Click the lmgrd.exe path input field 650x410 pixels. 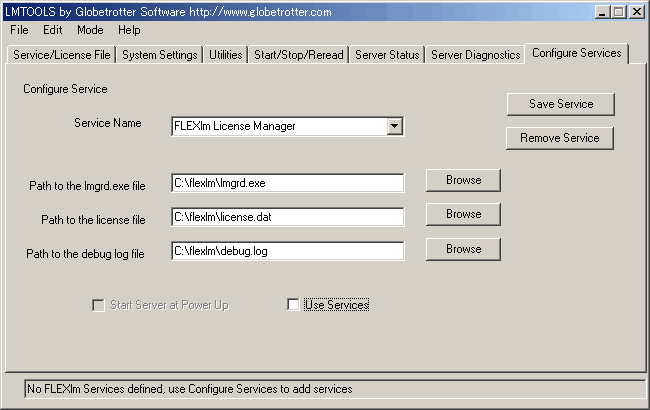pos(288,183)
